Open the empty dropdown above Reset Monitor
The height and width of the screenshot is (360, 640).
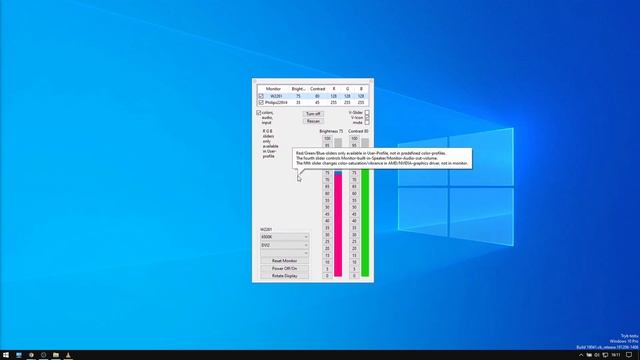tap(284, 253)
